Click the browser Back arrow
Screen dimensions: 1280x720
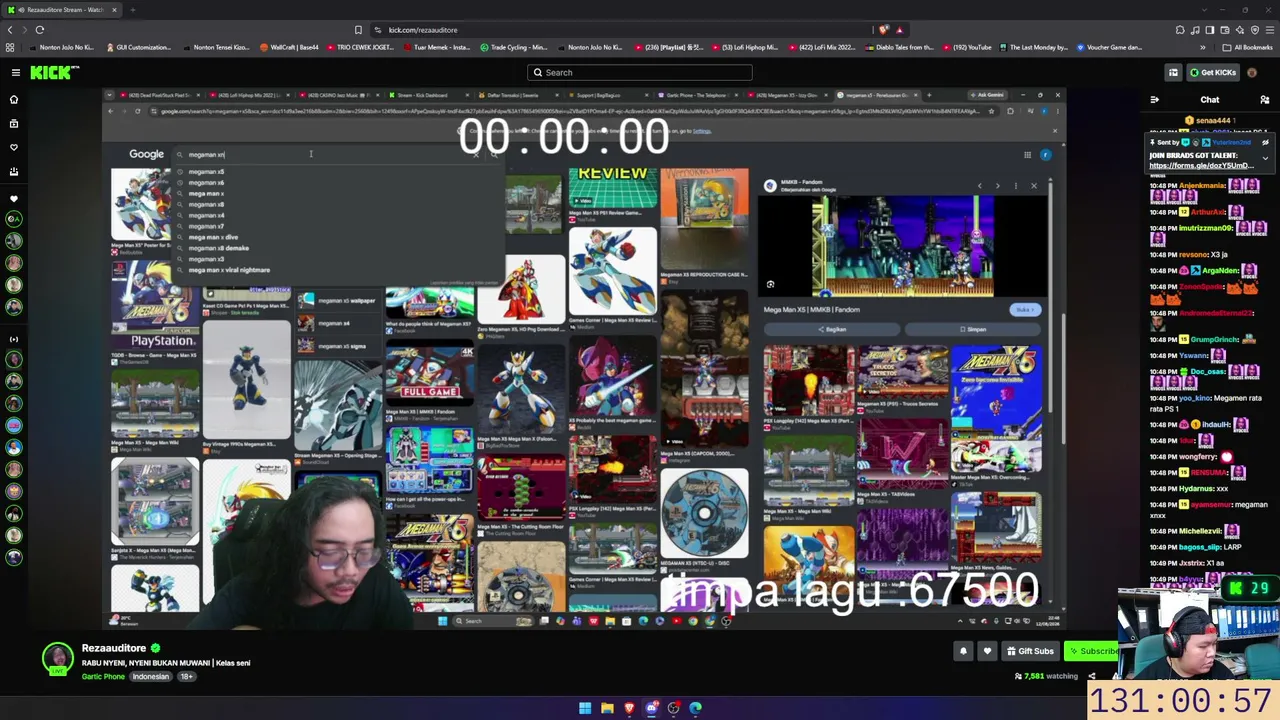[x=10, y=30]
